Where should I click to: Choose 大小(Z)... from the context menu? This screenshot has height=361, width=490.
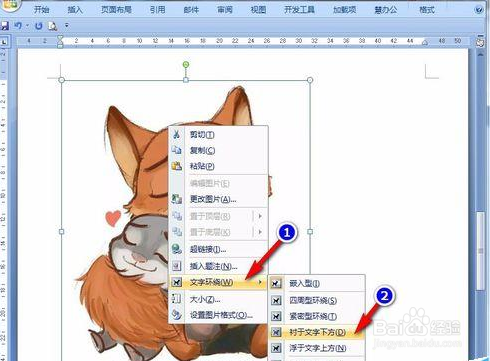218,299
